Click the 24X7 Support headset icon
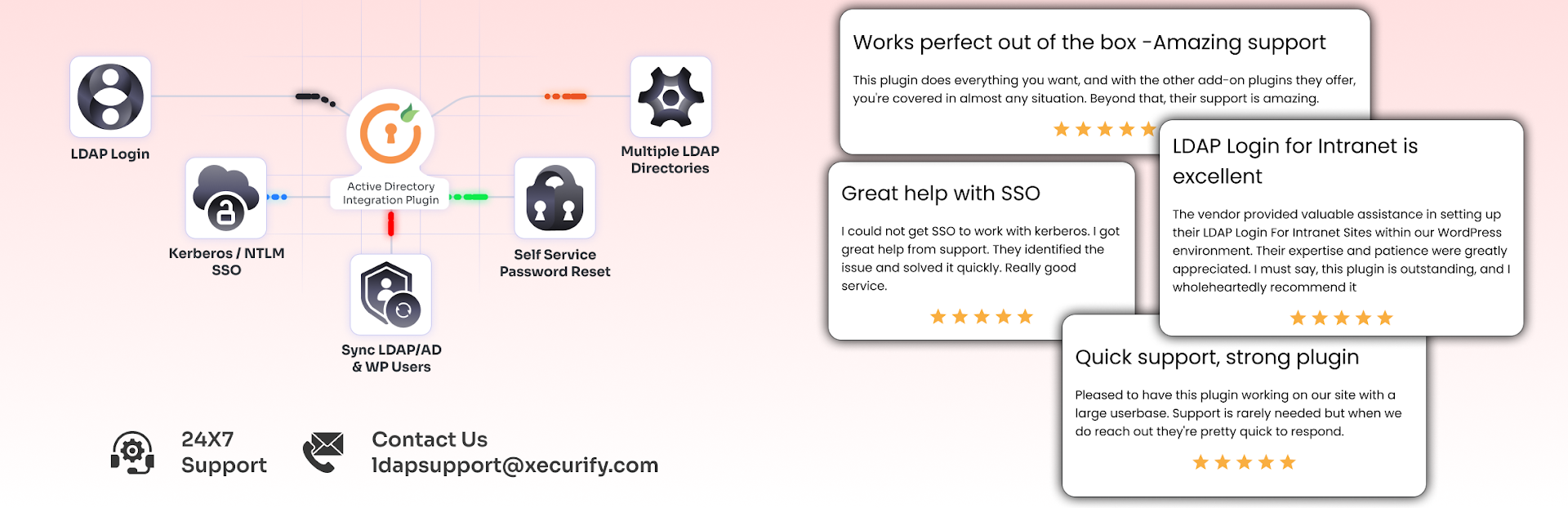1568x508 pixels. click(132, 452)
